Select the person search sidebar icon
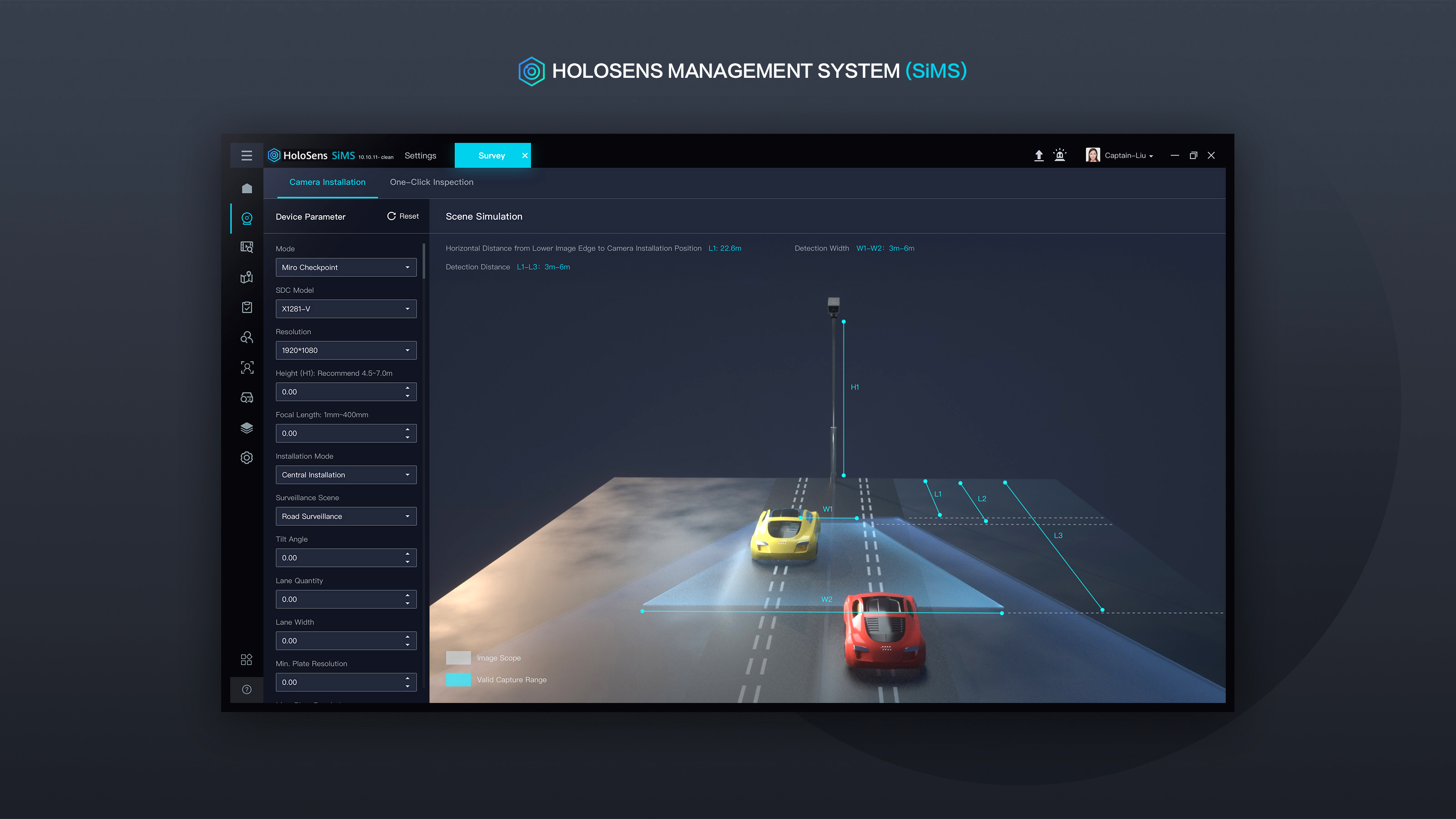Screen dimensions: 1456x819 (247, 337)
